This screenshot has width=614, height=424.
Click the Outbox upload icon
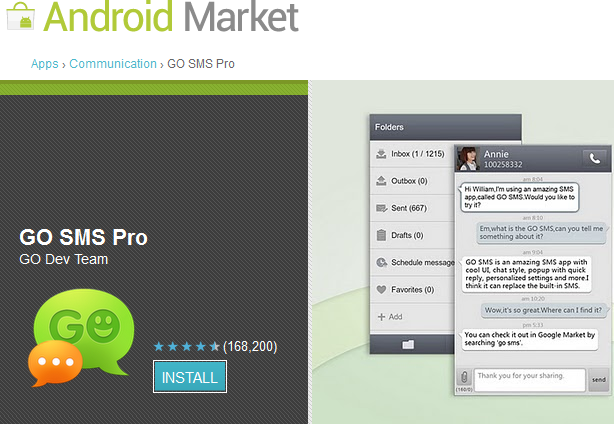pyautogui.click(x=381, y=181)
